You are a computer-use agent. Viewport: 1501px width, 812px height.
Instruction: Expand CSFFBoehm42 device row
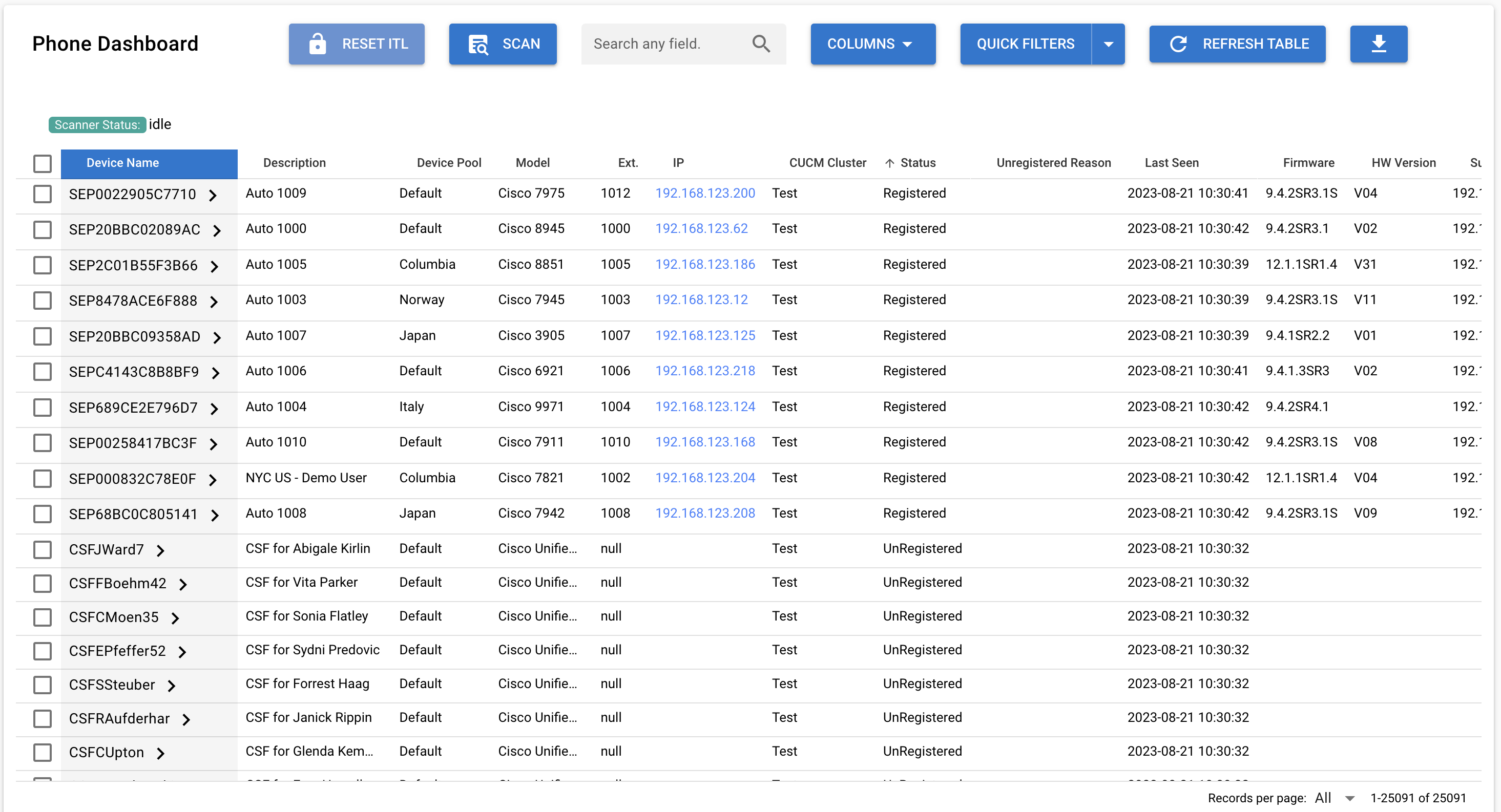click(x=182, y=583)
